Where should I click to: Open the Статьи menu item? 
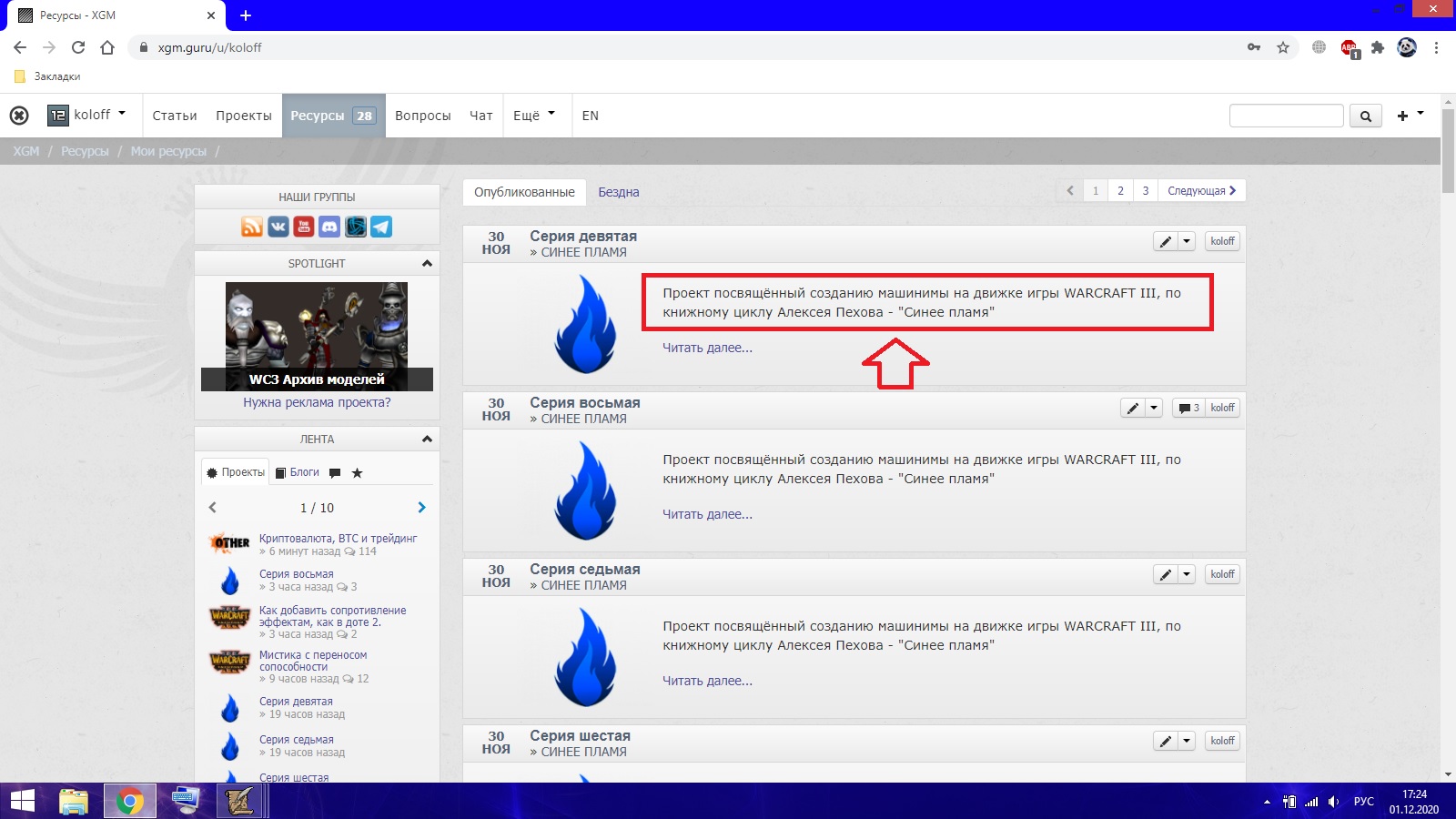[x=175, y=116]
